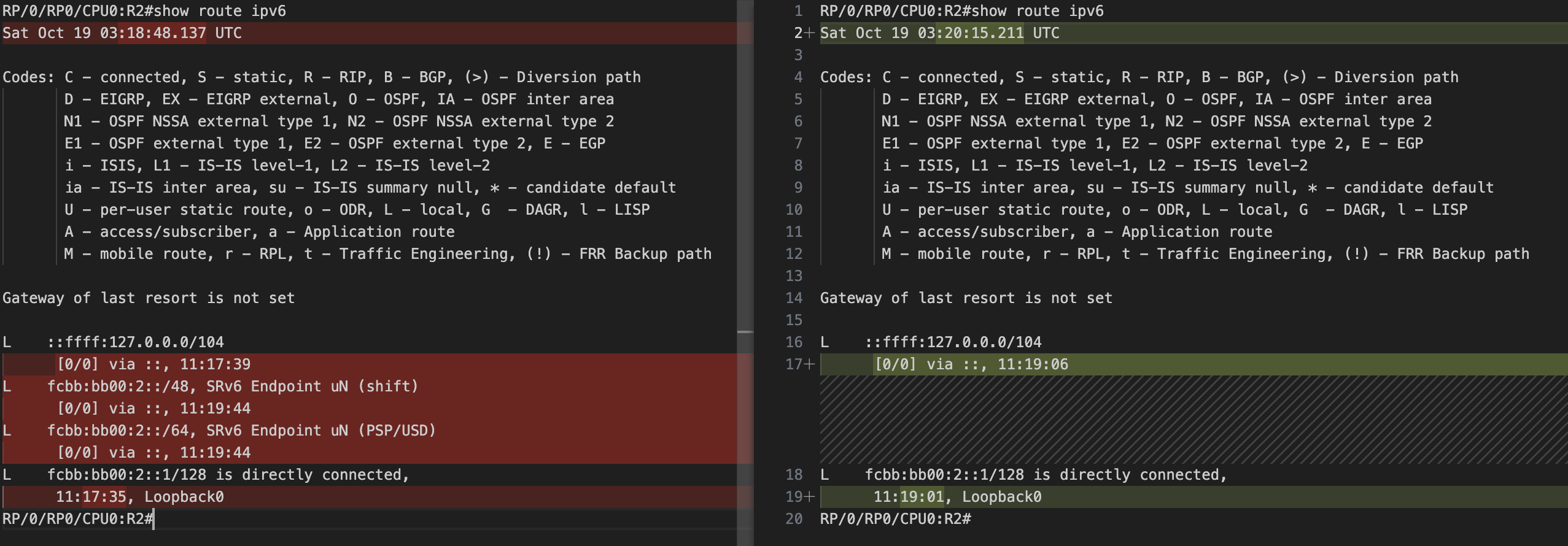This screenshot has height=546, width=1568.
Task: Click left 'U - per-user static route' line
Action: (x=357, y=210)
